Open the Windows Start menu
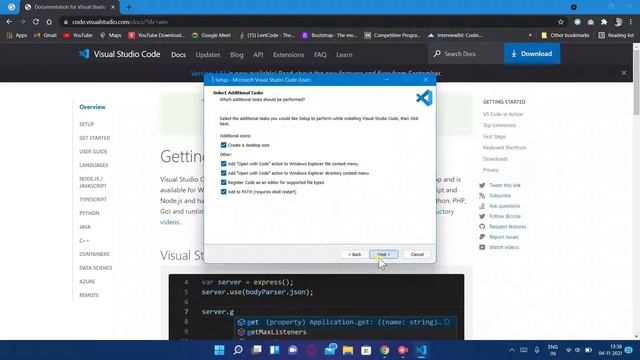This screenshot has height=360, width=640. (219, 350)
